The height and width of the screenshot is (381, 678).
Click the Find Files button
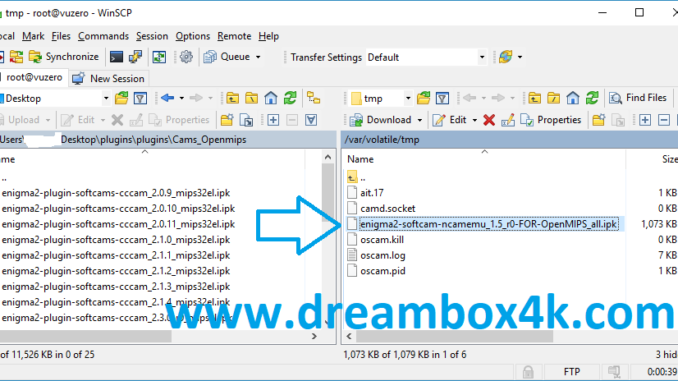point(638,98)
